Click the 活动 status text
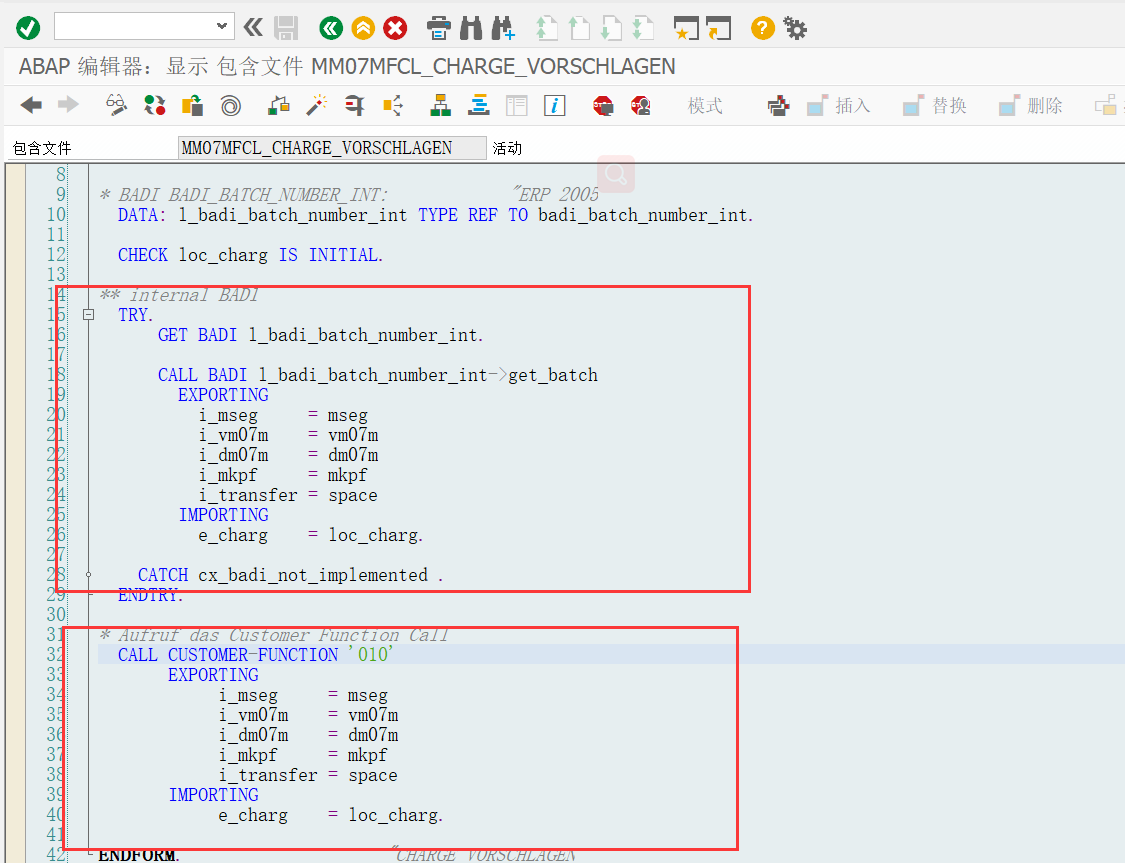This screenshot has height=863, width=1125. (x=507, y=148)
